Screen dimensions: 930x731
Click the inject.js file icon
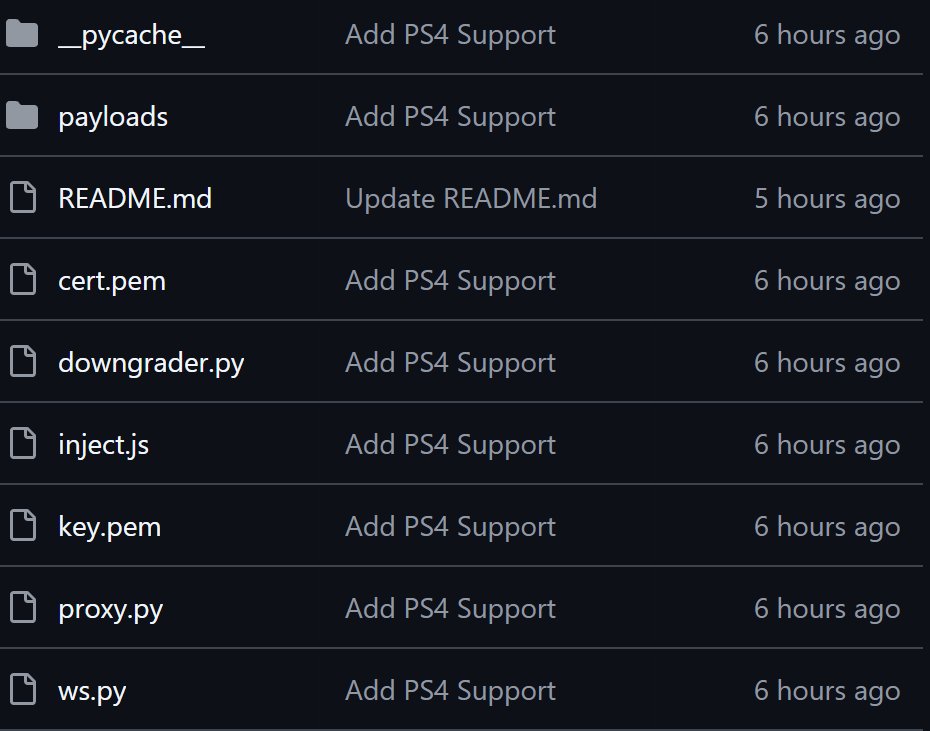click(x=21, y=445)
